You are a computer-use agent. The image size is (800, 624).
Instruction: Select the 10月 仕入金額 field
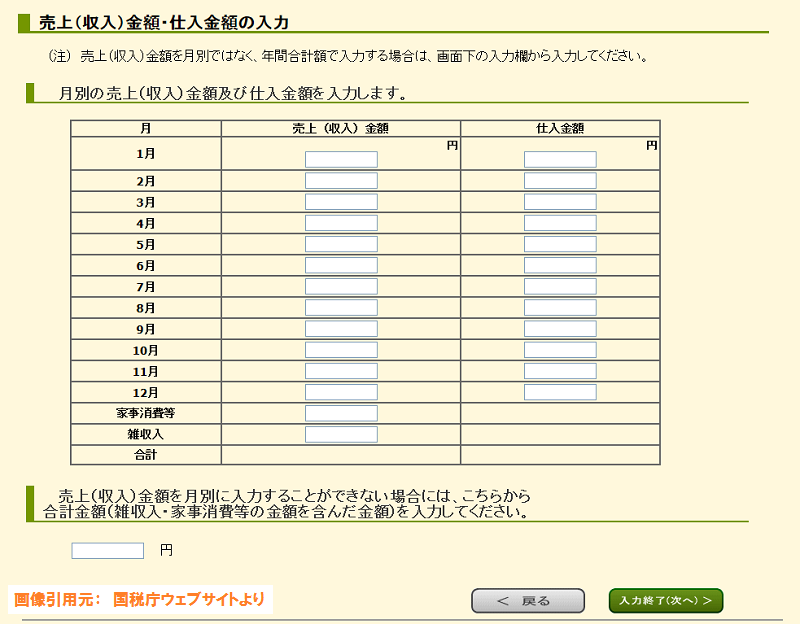(x=560, y=350)
